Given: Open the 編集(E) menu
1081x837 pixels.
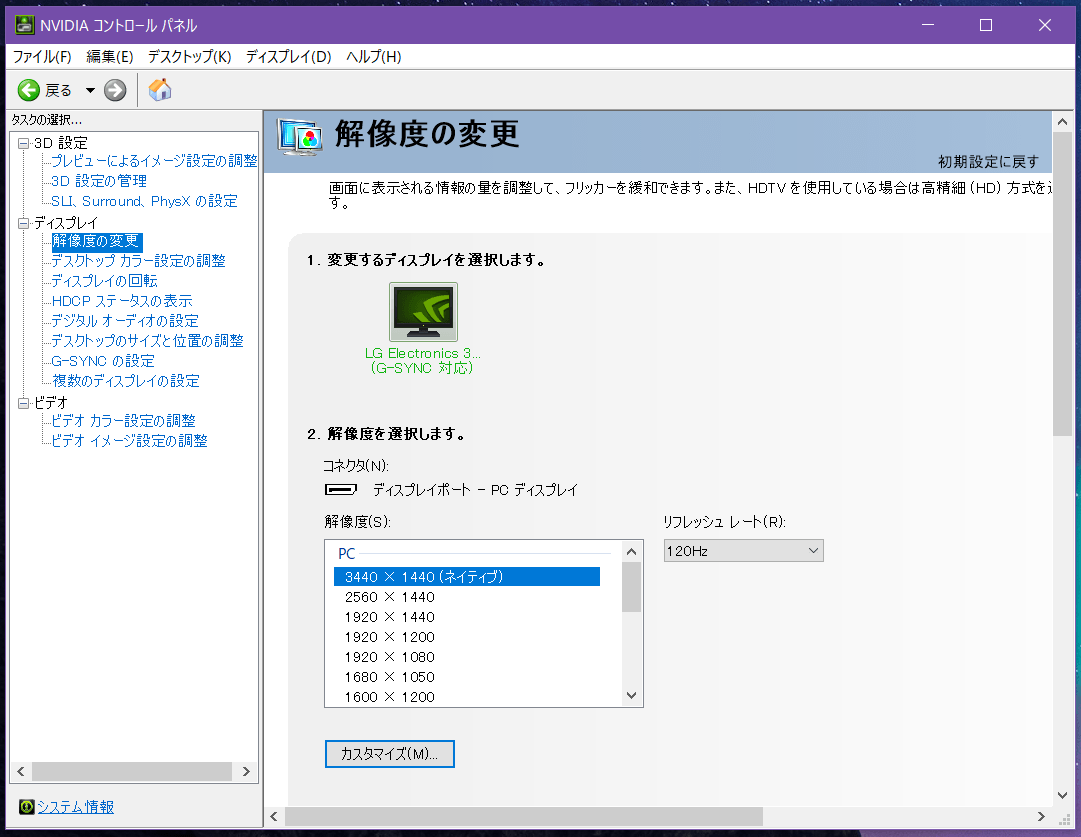Looking at the screenshot, I should (x=110, y=57).
